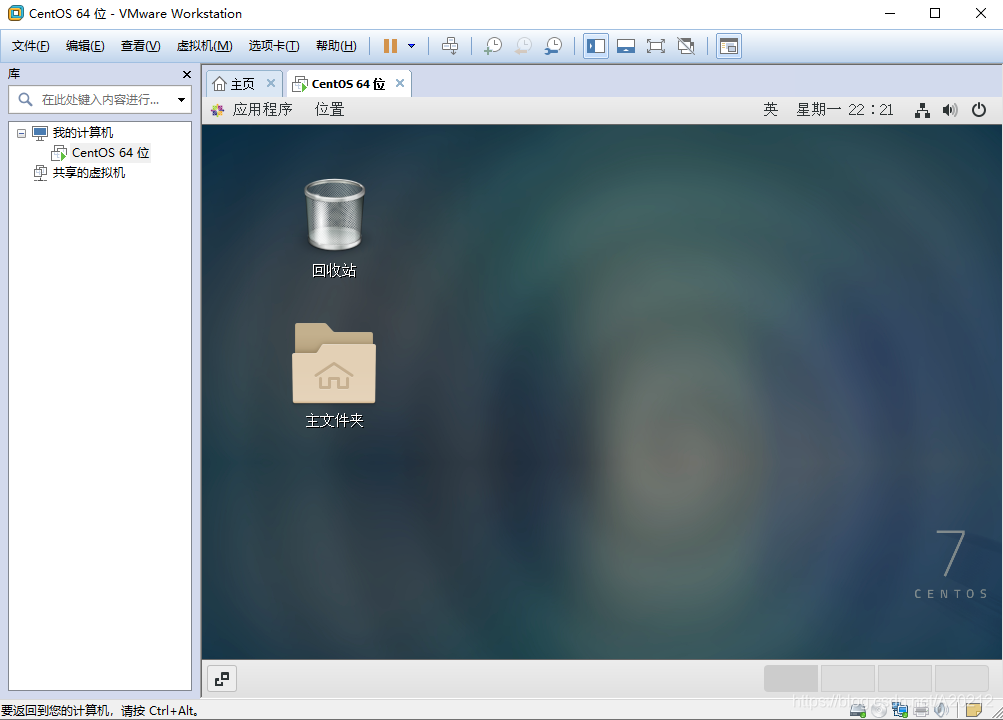Image resolution: width=1003 pixels, height=720 pixels.
Task: Click the window list toggle in CentOS bottom panel
Action: (222, 679)
